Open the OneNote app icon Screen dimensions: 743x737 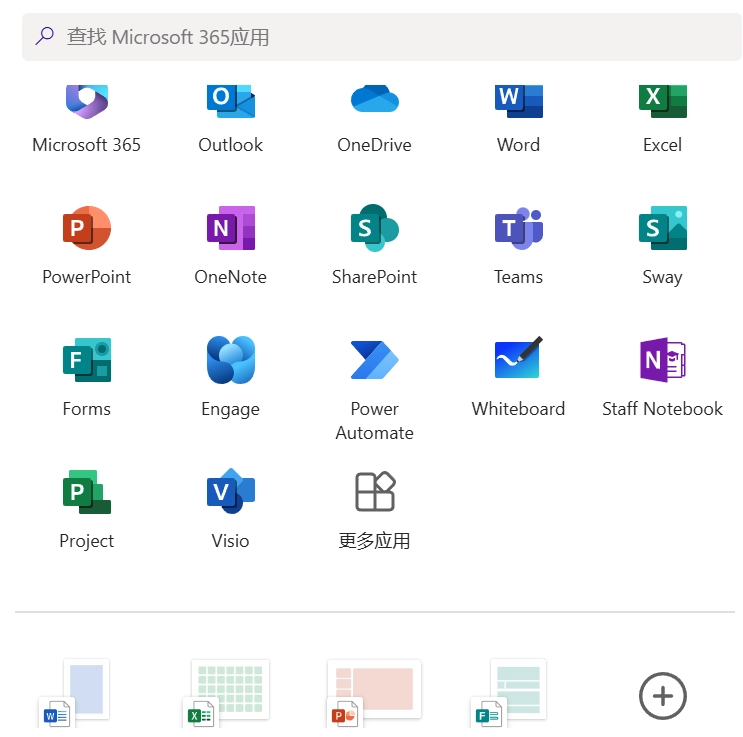231,228
